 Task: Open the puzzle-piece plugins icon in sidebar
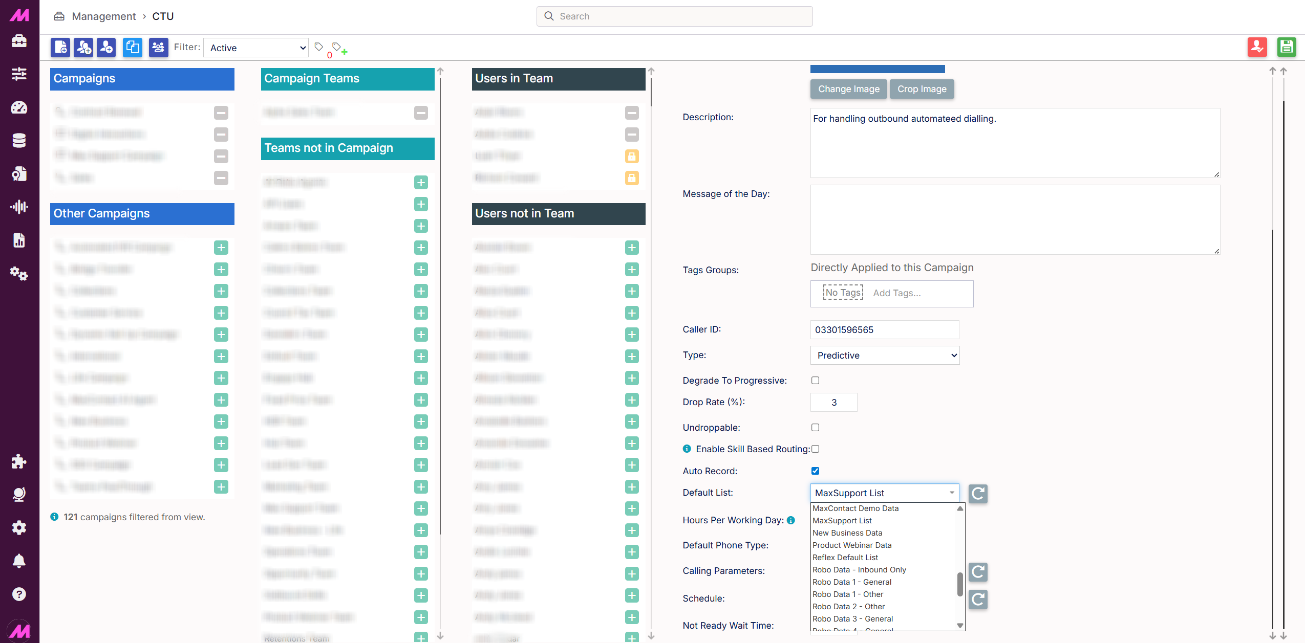19,462
